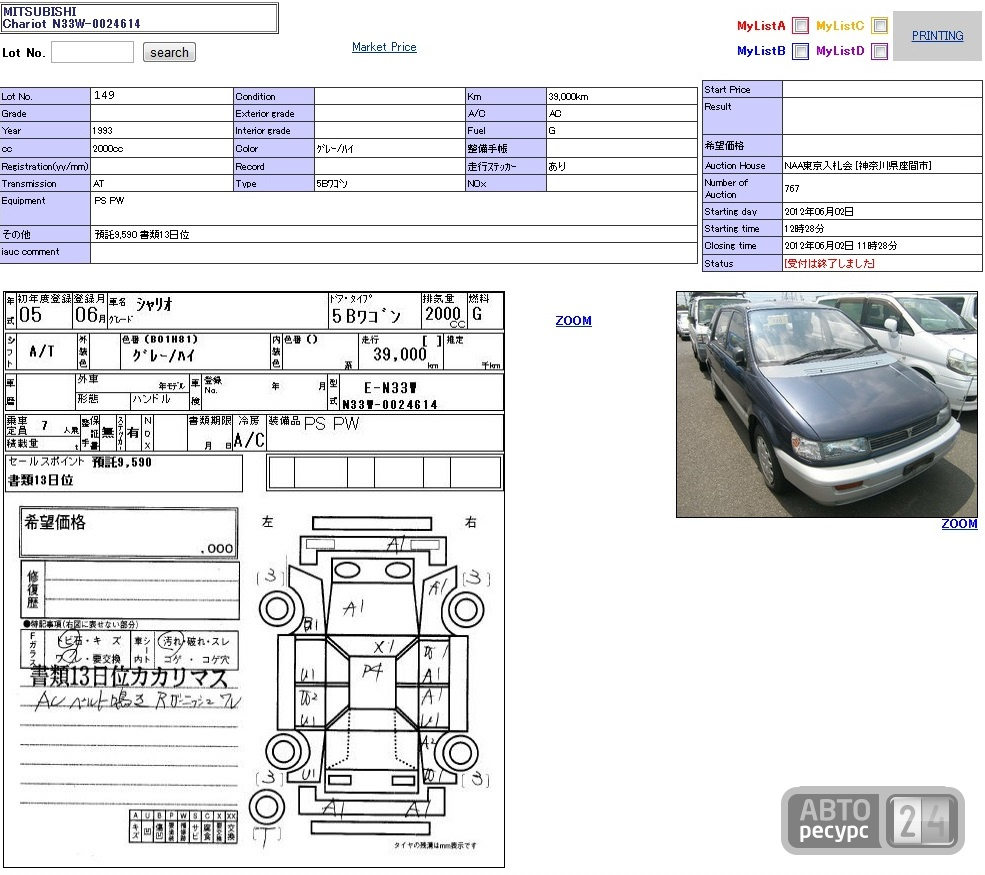
Task: Select the lot number value 149
Action: [x=104, y=95]
